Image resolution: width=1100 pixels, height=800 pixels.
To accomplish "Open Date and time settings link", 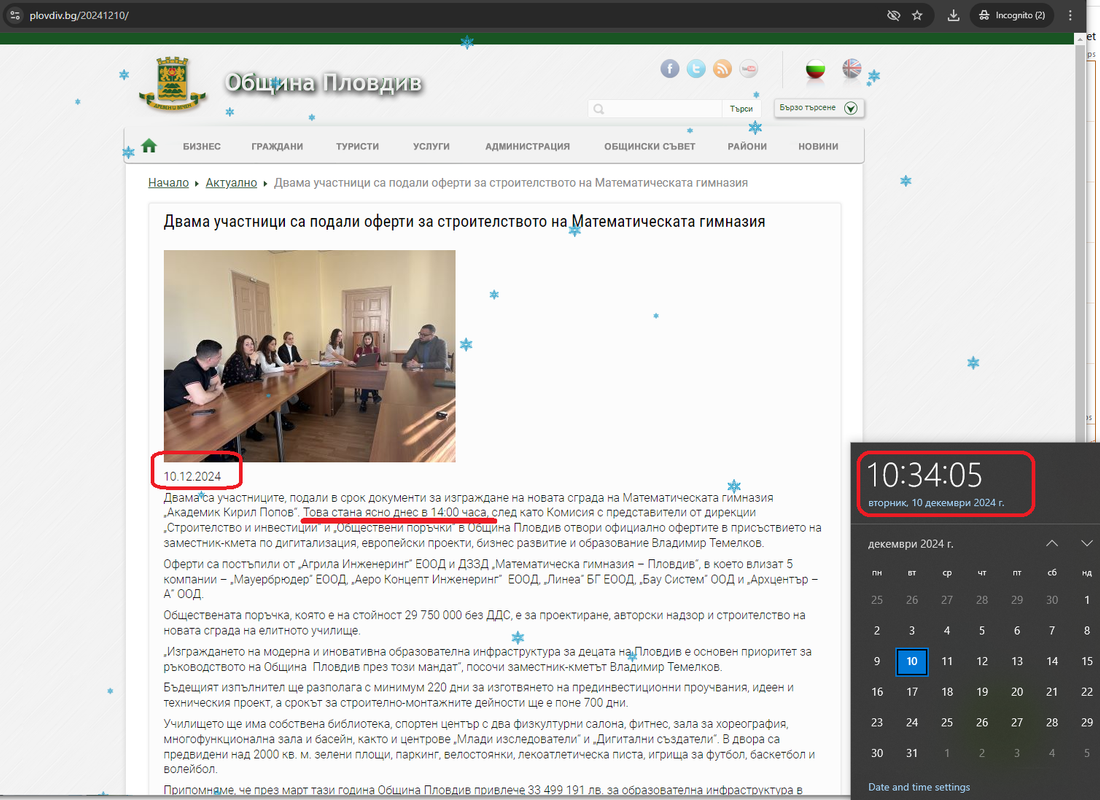I will click(919, 787).
